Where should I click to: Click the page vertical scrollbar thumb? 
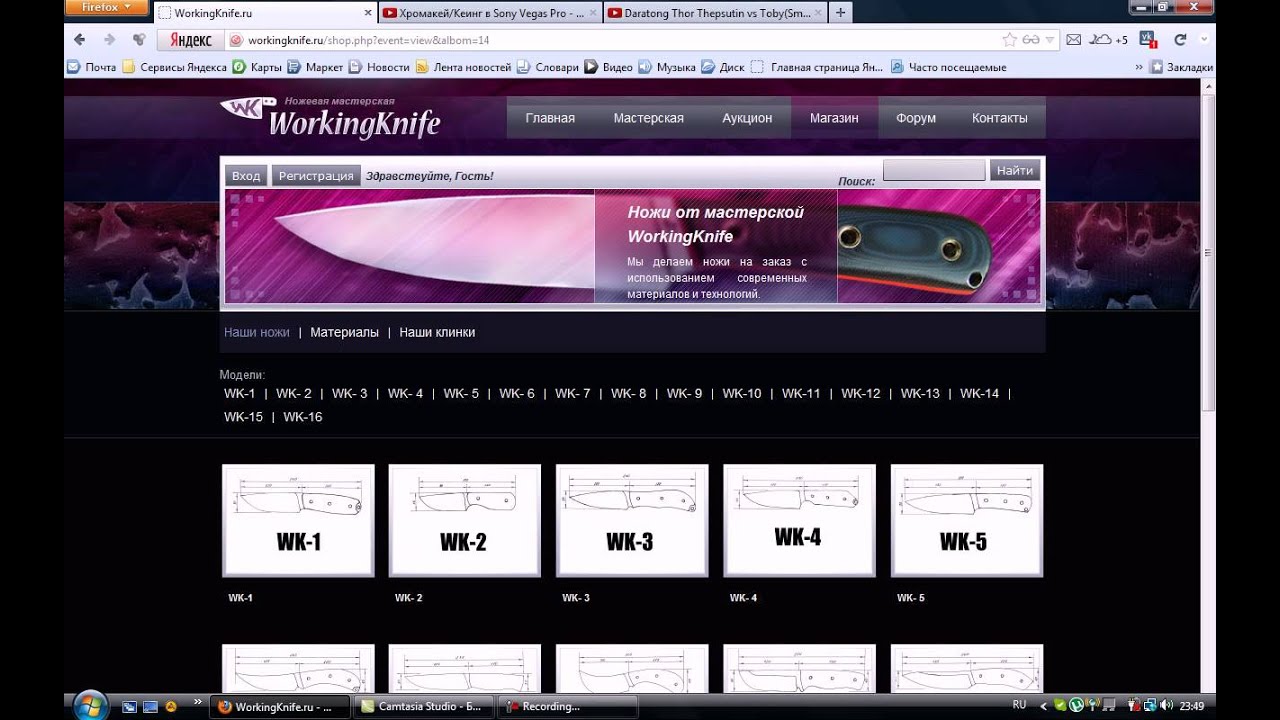point(1208,254)
